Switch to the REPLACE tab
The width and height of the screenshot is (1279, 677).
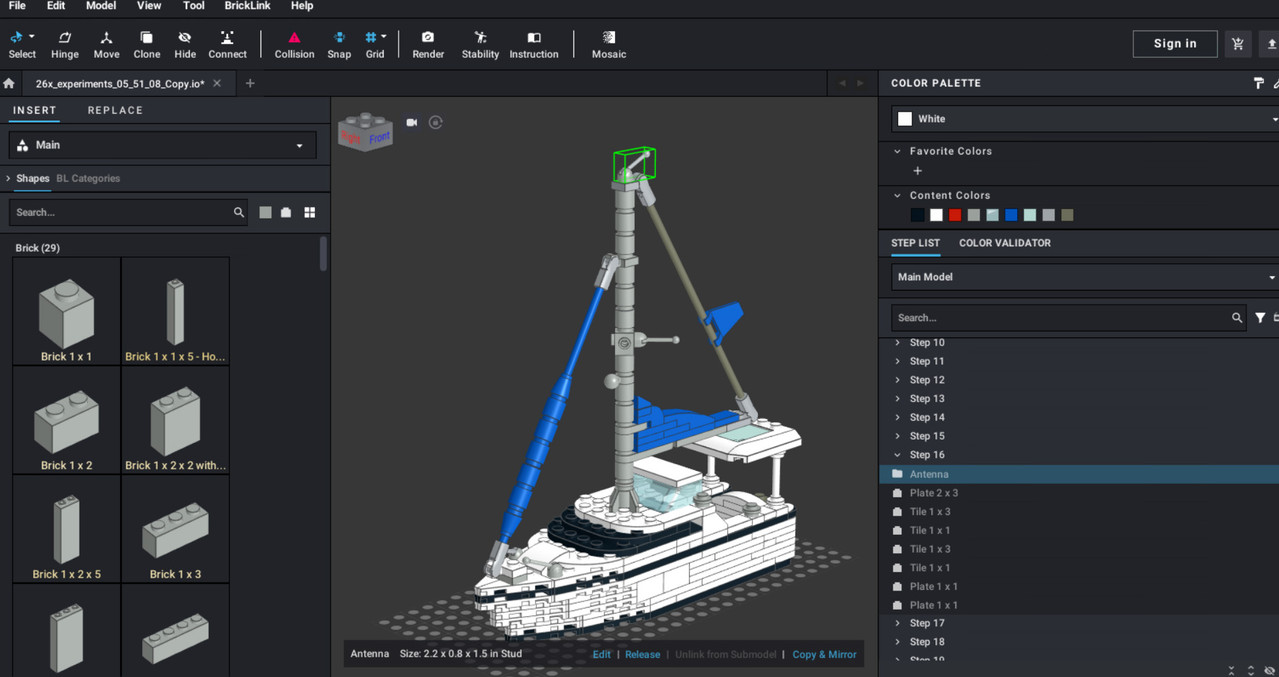tap(115, 110)
